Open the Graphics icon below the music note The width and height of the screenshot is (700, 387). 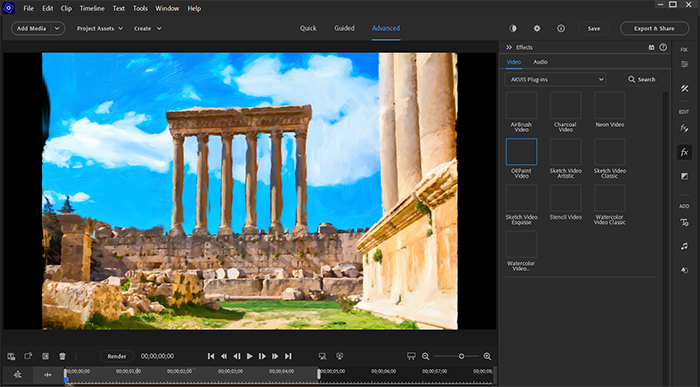pos(684,270)
